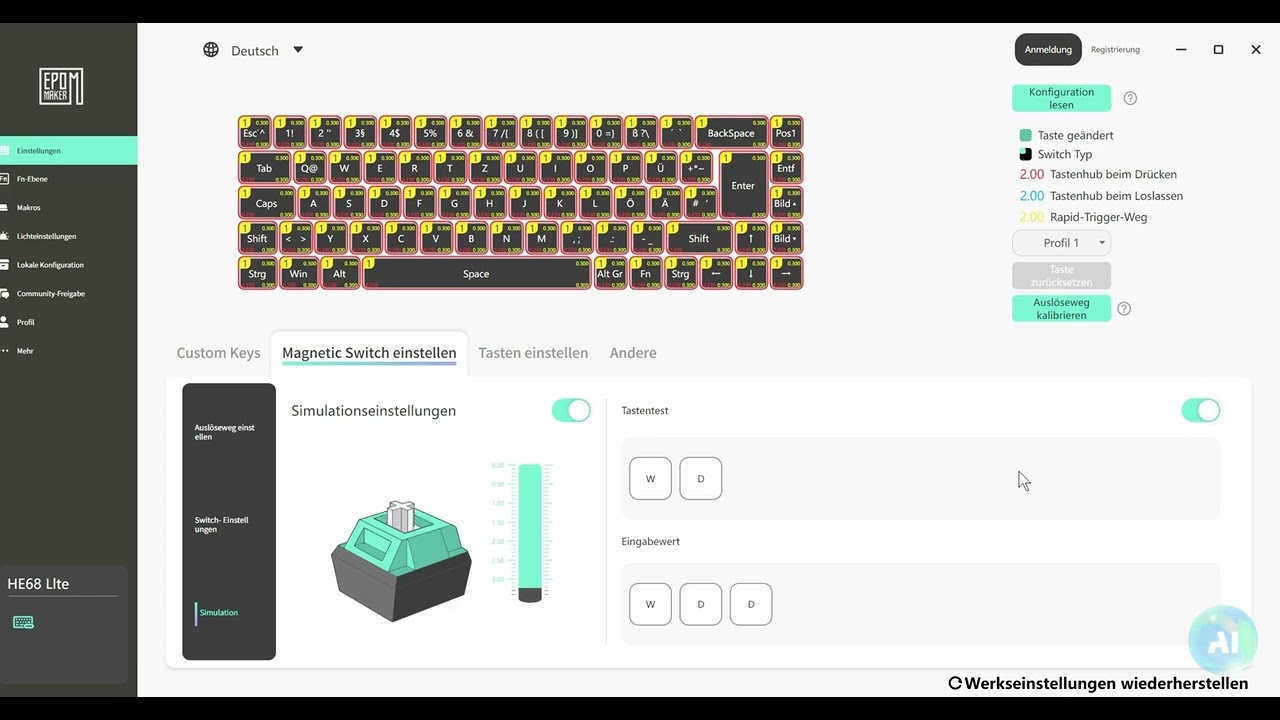This screenshot has height=720, width=1280.
Task: Click the green key travel gauge bar
Action: [530, 533]
